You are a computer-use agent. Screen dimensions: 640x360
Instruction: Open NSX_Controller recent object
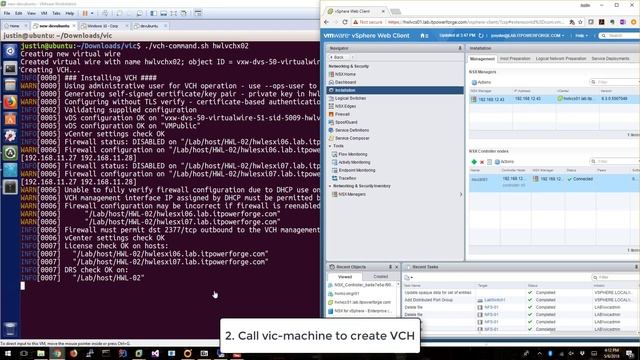pos(360,285)
